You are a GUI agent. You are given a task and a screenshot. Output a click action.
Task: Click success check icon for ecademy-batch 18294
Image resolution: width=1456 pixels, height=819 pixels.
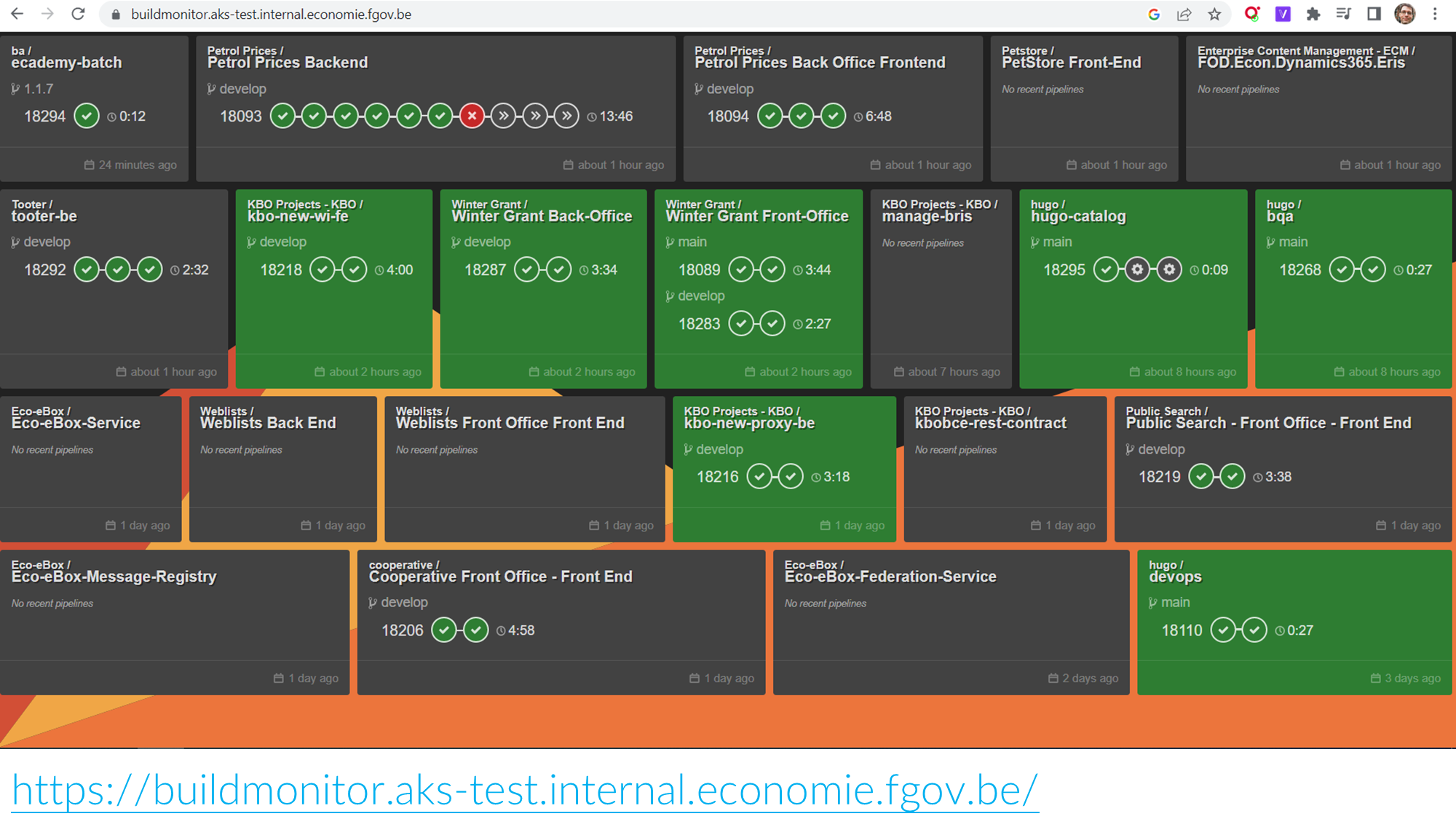87,116
